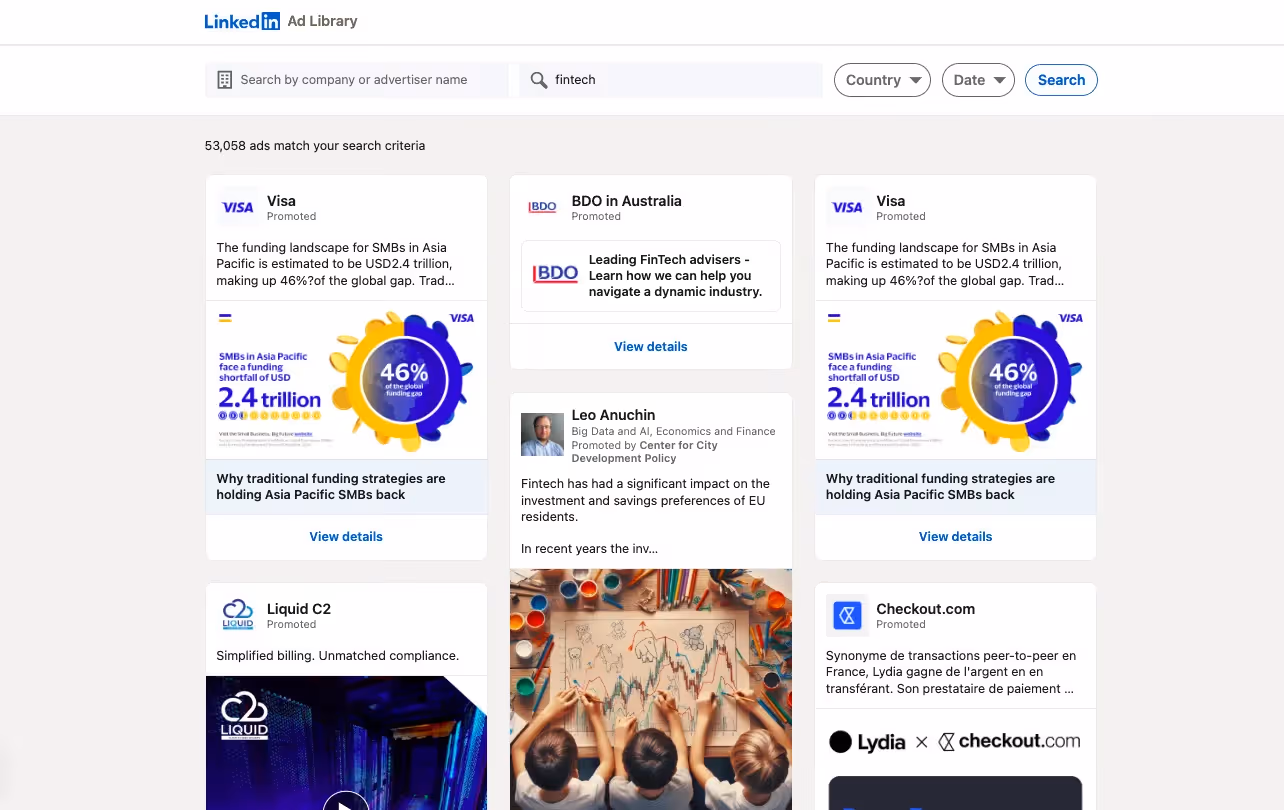Open the Country filter dropdown
Screen dimensions: 1284x810
click(x=882, y=80)
